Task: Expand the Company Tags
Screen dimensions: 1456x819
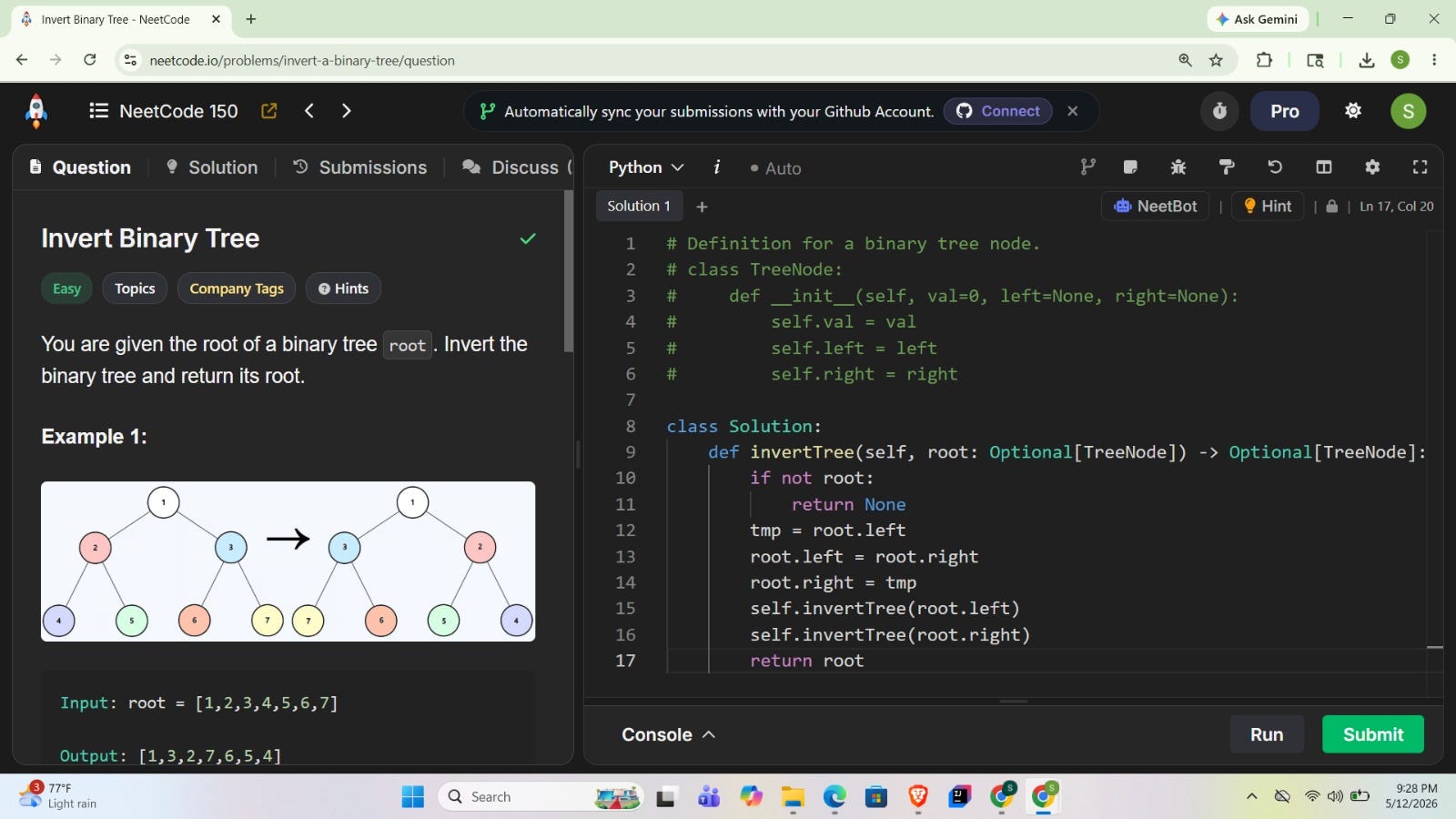Action: pos(237,288)
